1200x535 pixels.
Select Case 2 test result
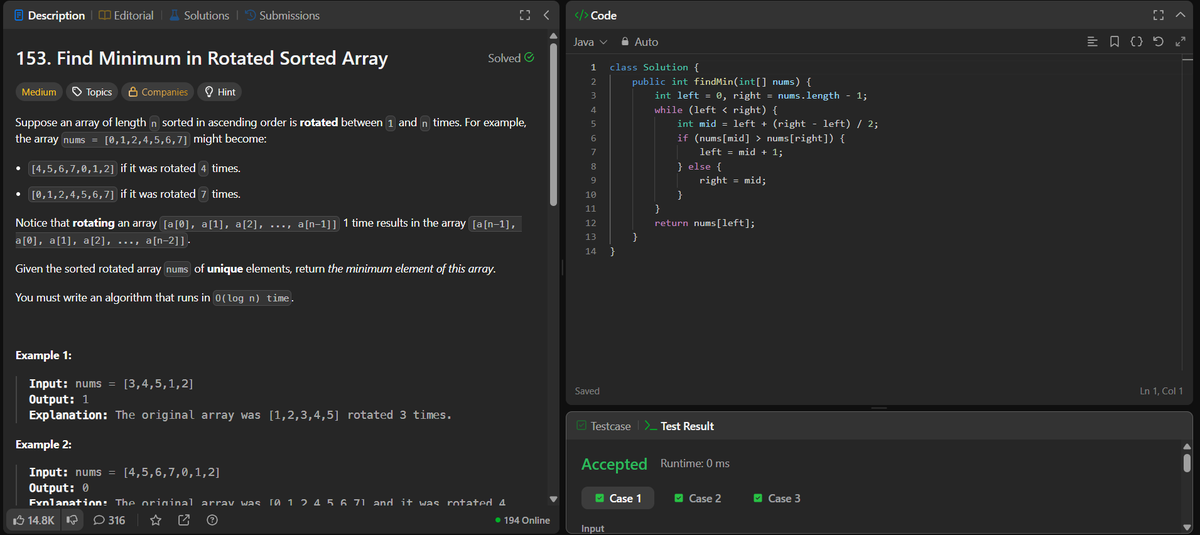tap(698, 498)
